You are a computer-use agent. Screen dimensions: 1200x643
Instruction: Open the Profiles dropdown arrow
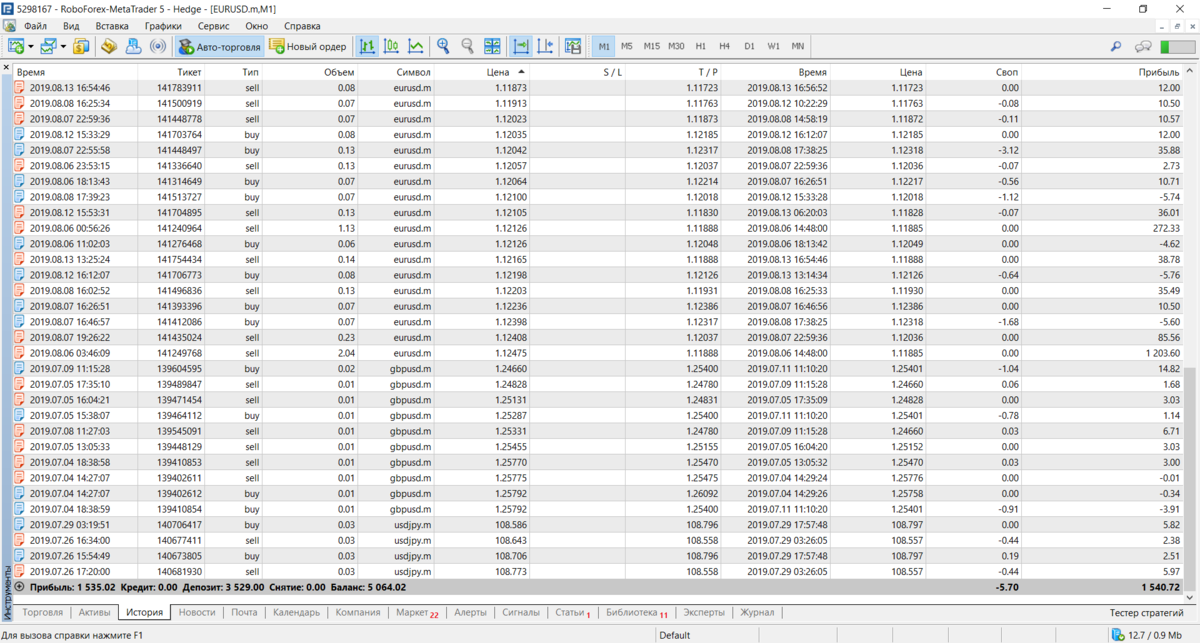[63, 46]
